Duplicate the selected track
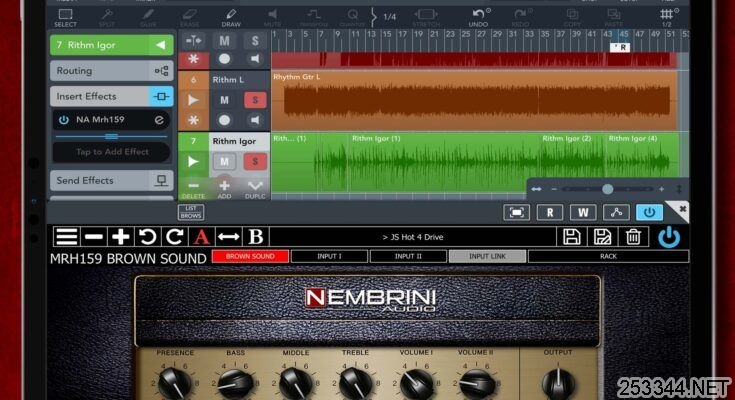The width and height of the screenshot is (735, 400). tap(255, 189)
